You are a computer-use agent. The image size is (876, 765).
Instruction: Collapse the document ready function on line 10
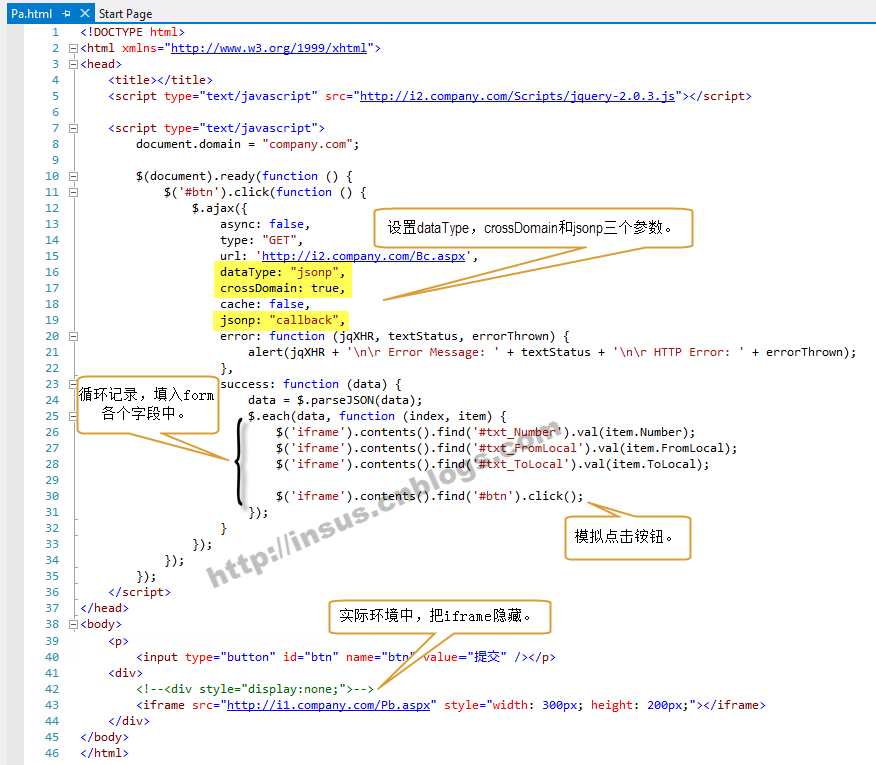click(x=73, y=177)
